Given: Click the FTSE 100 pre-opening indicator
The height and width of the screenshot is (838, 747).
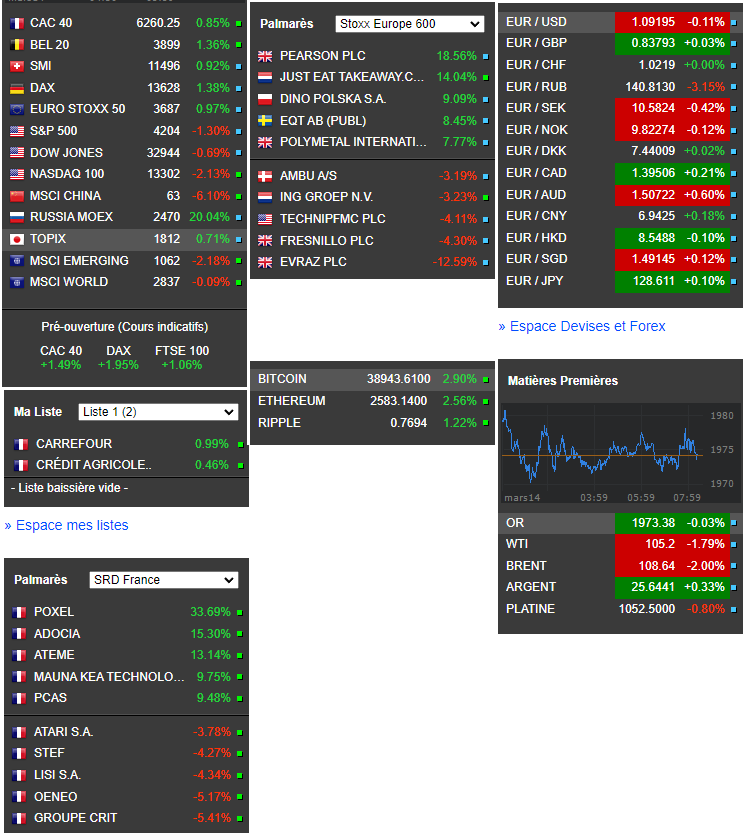Looking at the screenshot, I should 182,358.
